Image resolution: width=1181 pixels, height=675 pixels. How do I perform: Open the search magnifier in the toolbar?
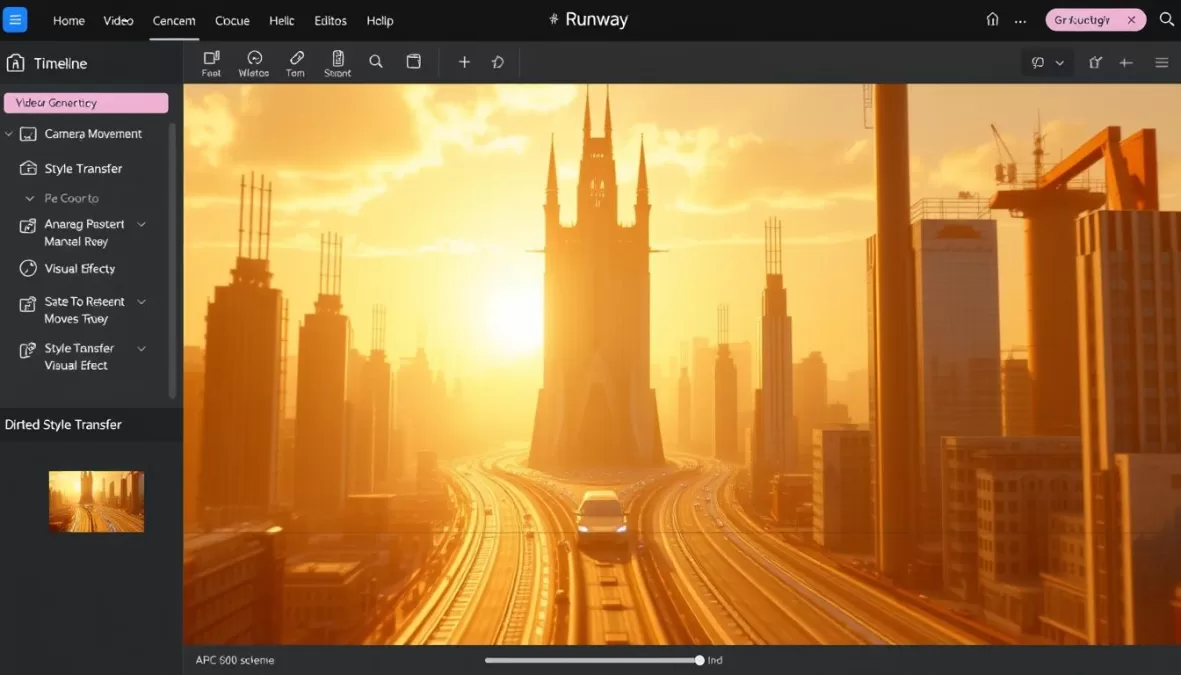coord(376,61)
